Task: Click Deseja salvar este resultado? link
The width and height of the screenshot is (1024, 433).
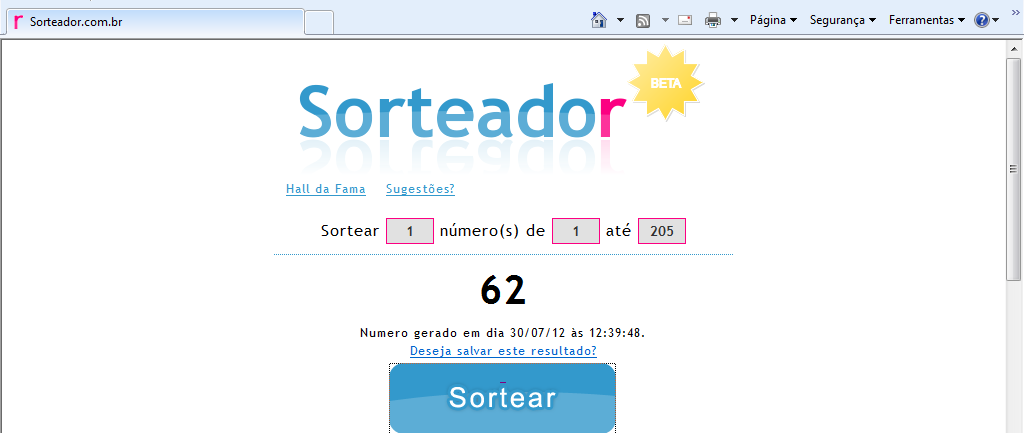Action: pos(503,351)
